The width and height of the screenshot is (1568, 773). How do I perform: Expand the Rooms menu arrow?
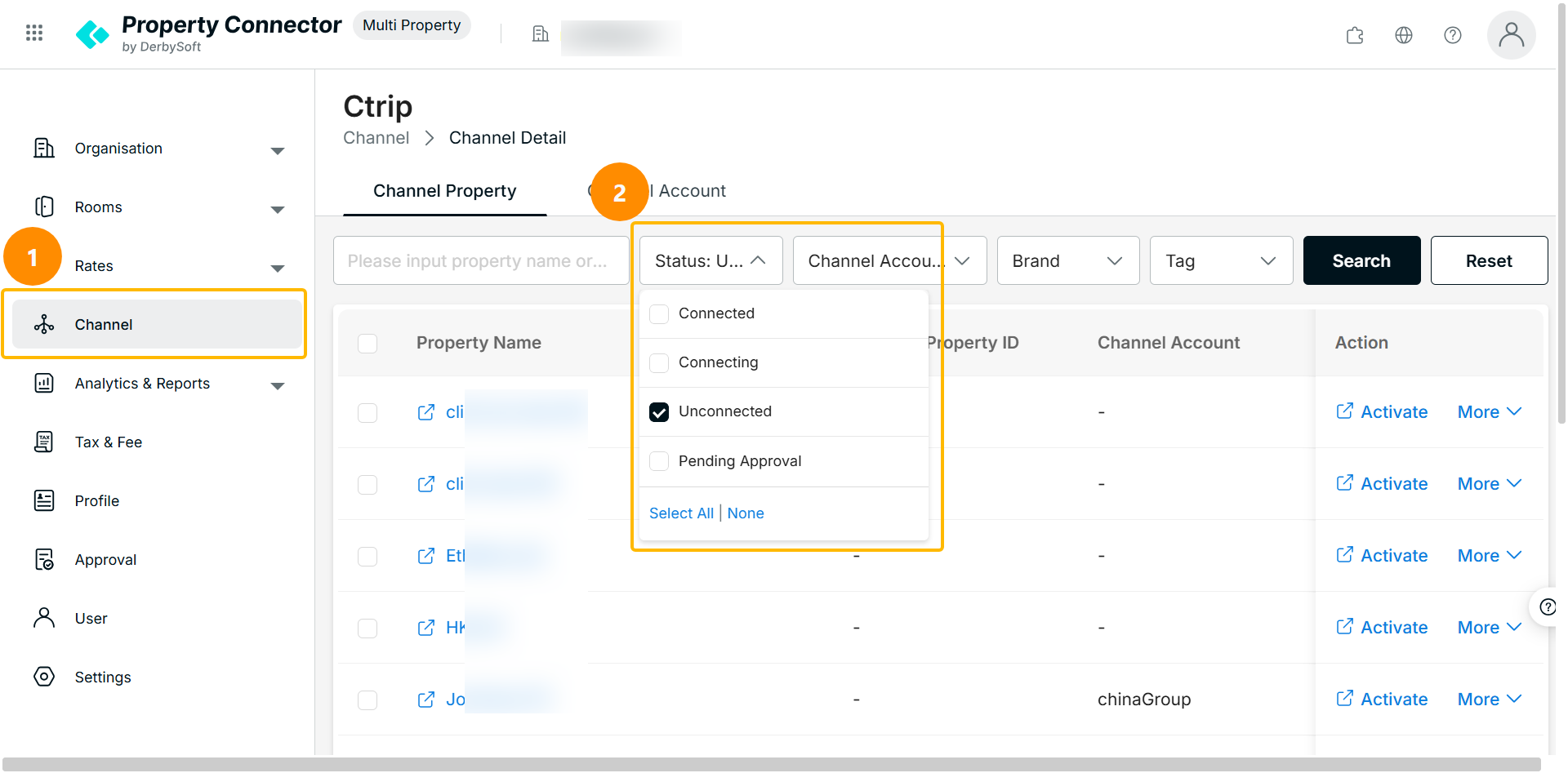278,210
